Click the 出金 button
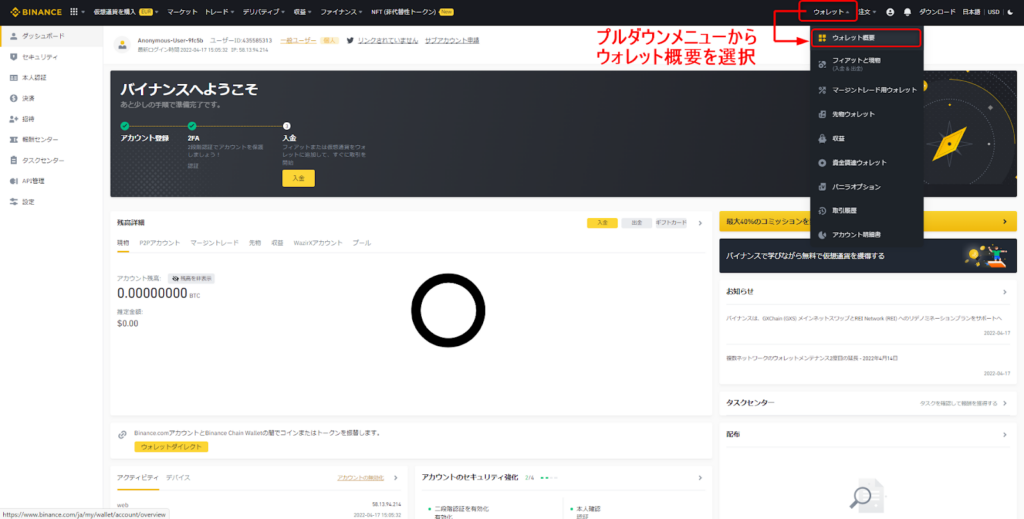Viewport: 1024px width, 519px height. click(636, 223)
